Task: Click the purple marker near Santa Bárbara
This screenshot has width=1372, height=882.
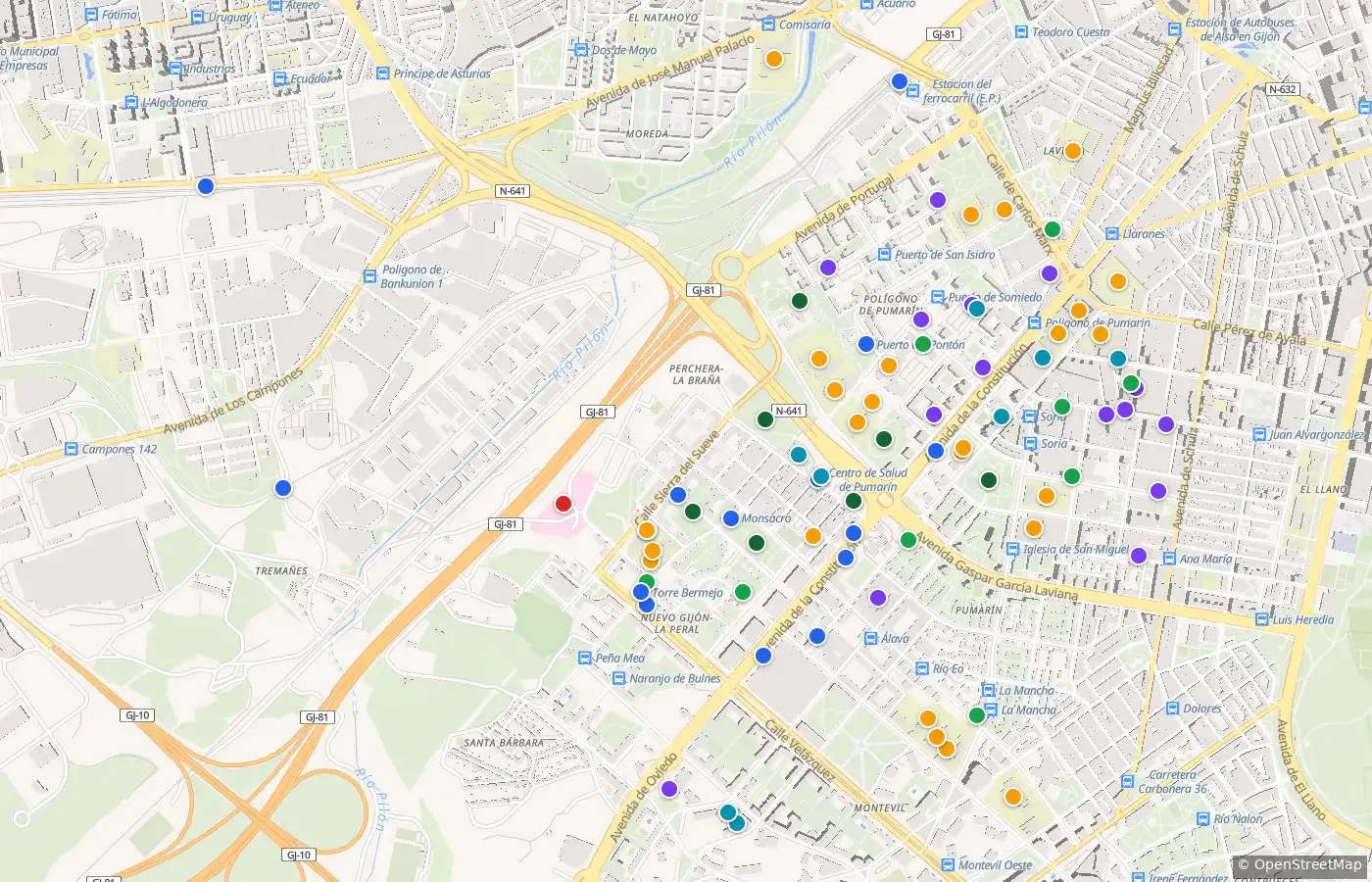Action: click(669, 789)
